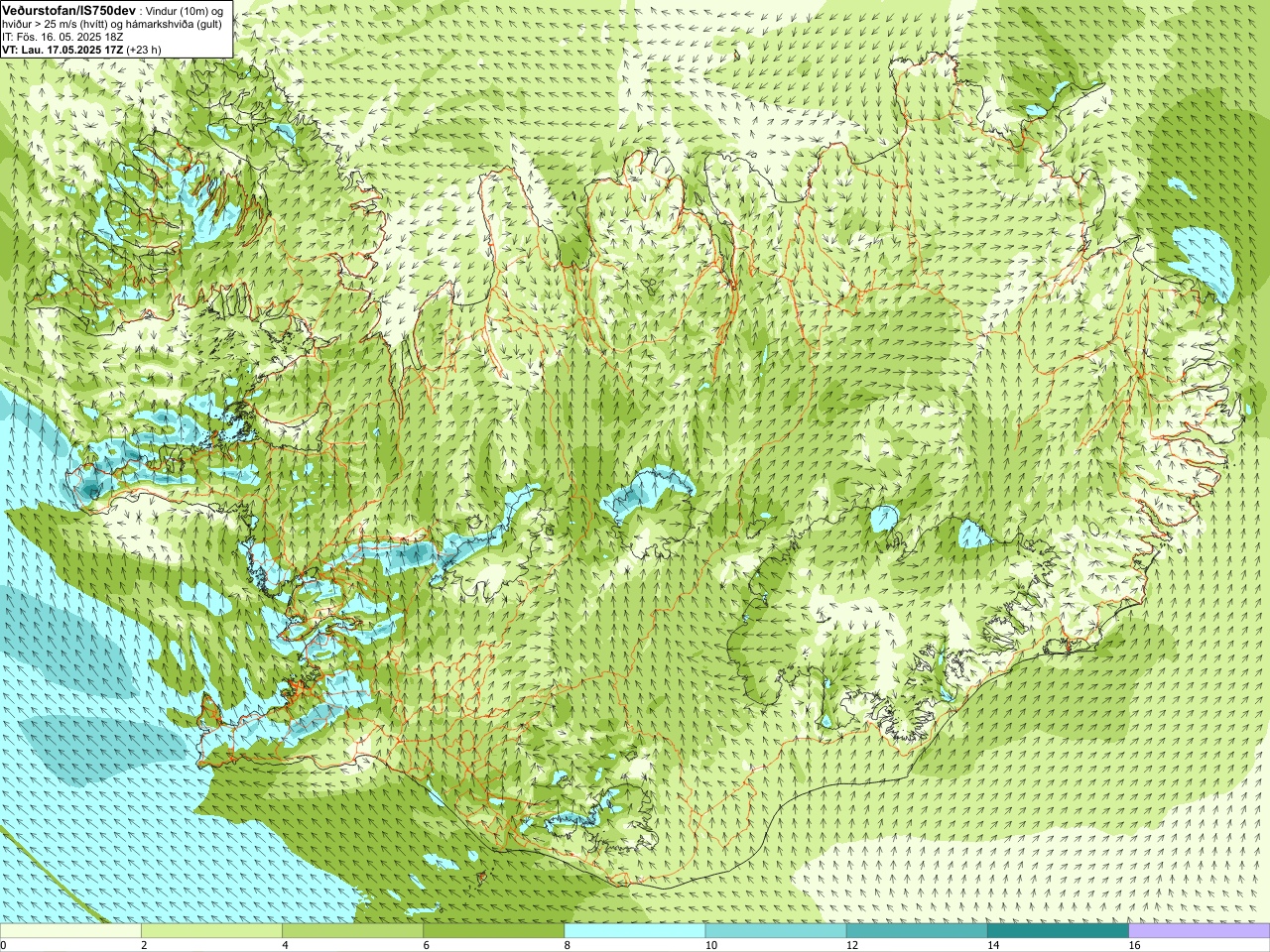The height and width of the screenshot is (952, 1270).
Task: Click the medium green 4–6 legend swatch
Action: (352, 931)
